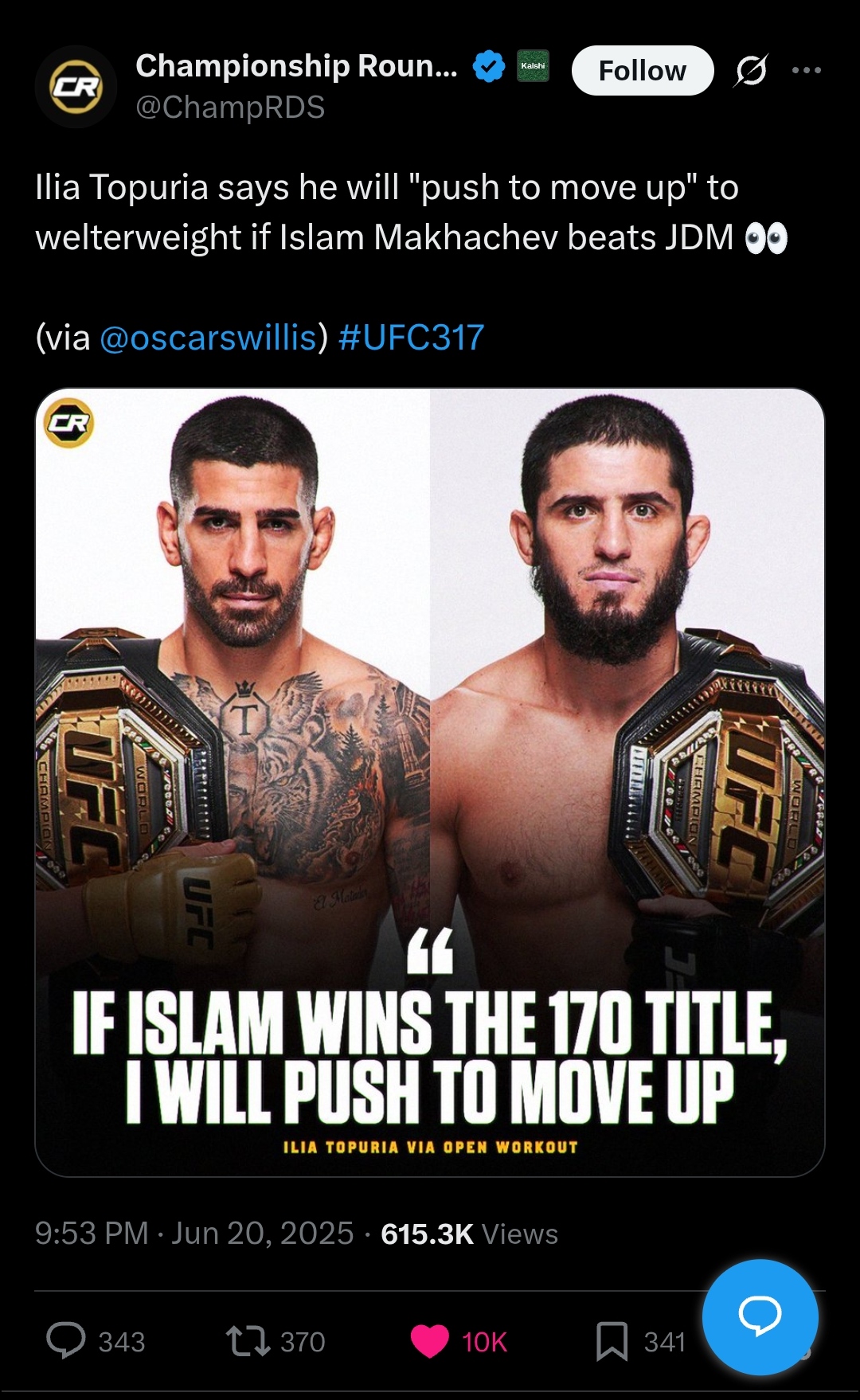The height and width of the screenshot is (1400, 860).
Task: Toggle the bookmark icon
Action: pyautogui.click(x=612, y=1341)
